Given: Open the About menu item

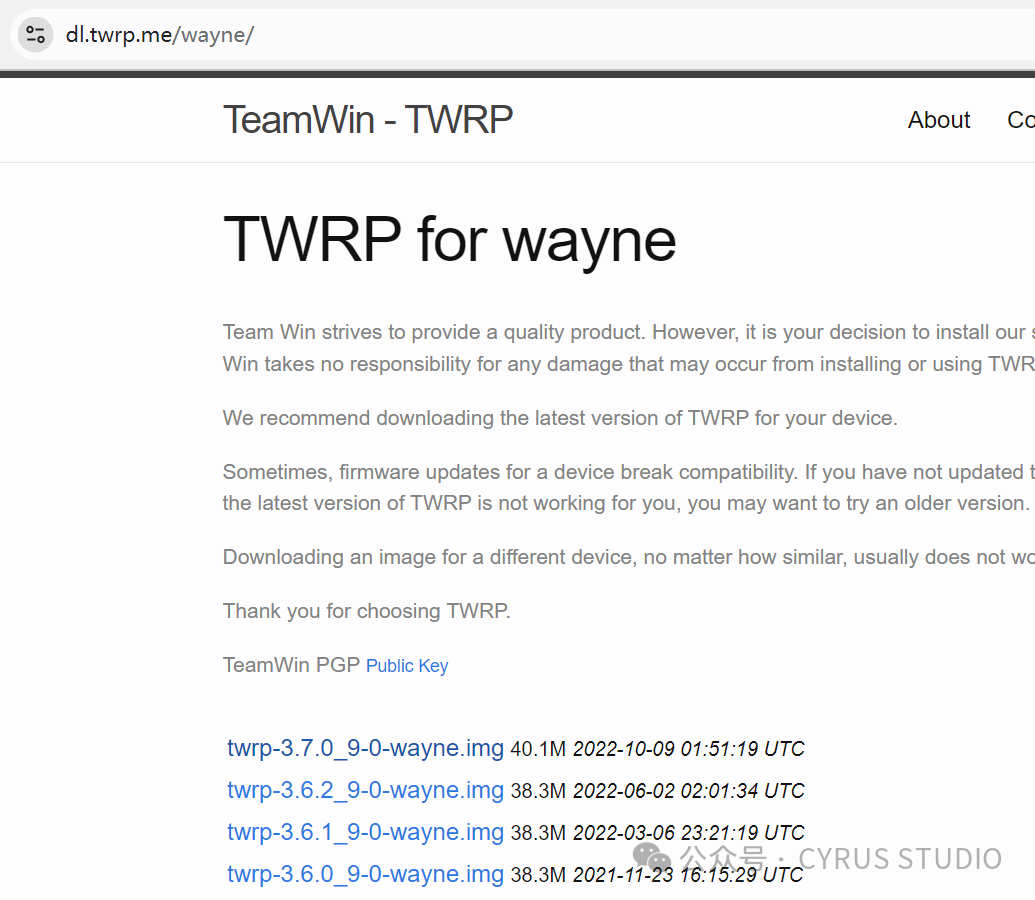Looking at the screenshot, I should pyautogui.click(x=939, y=120).
